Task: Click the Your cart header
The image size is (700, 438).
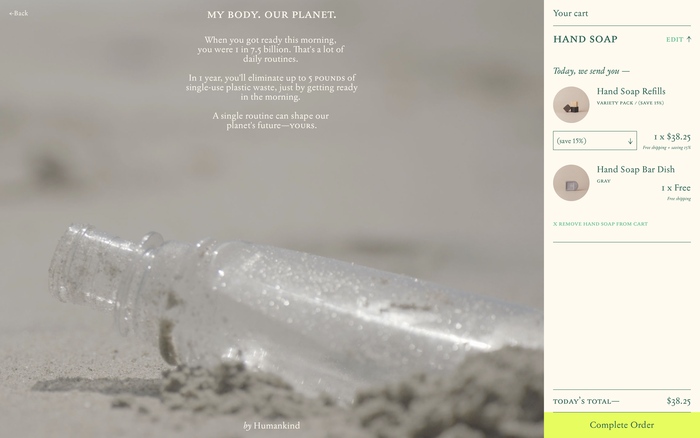Action: [570, 13]
